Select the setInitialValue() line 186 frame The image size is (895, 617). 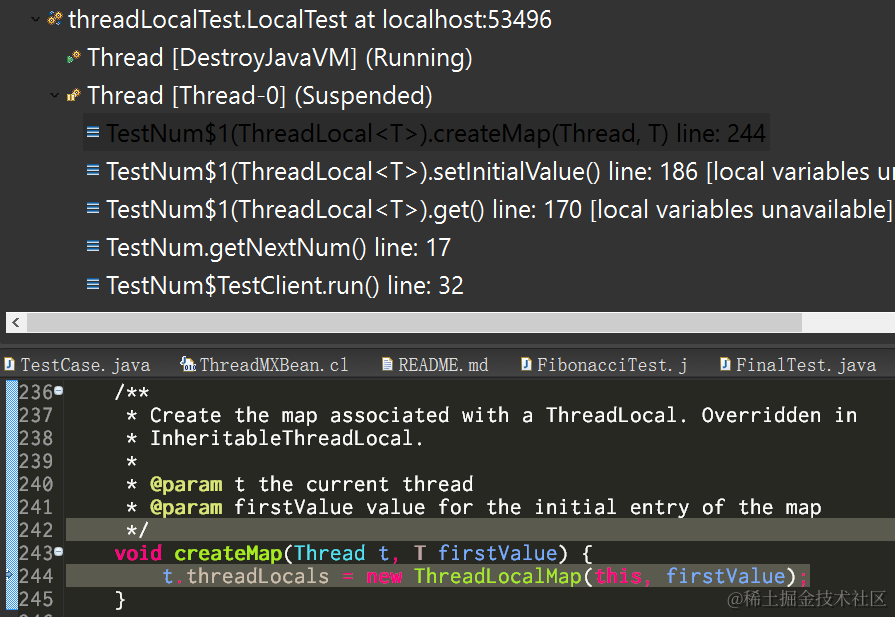pos(500,171)
